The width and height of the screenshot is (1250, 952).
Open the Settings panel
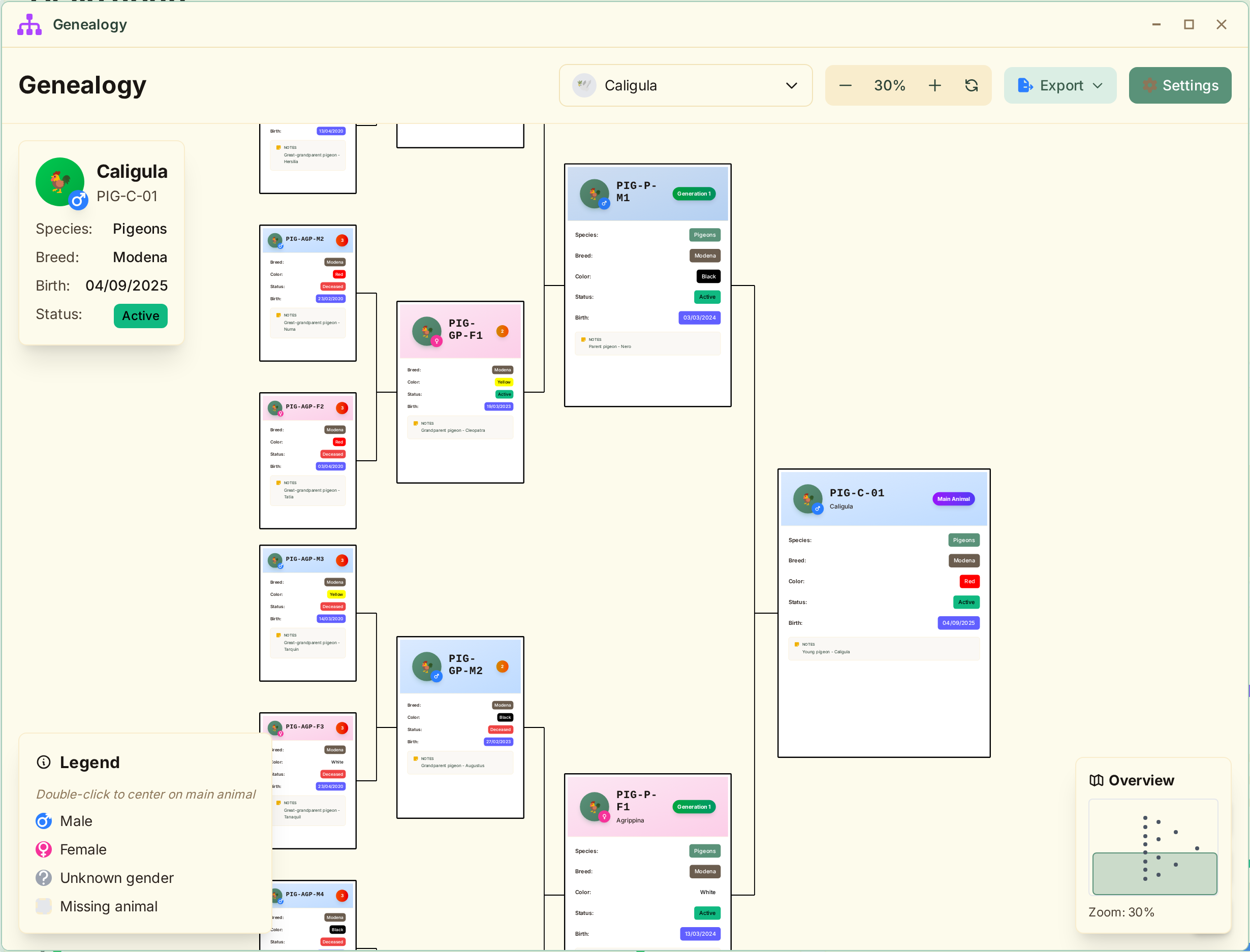point(1180,85)
